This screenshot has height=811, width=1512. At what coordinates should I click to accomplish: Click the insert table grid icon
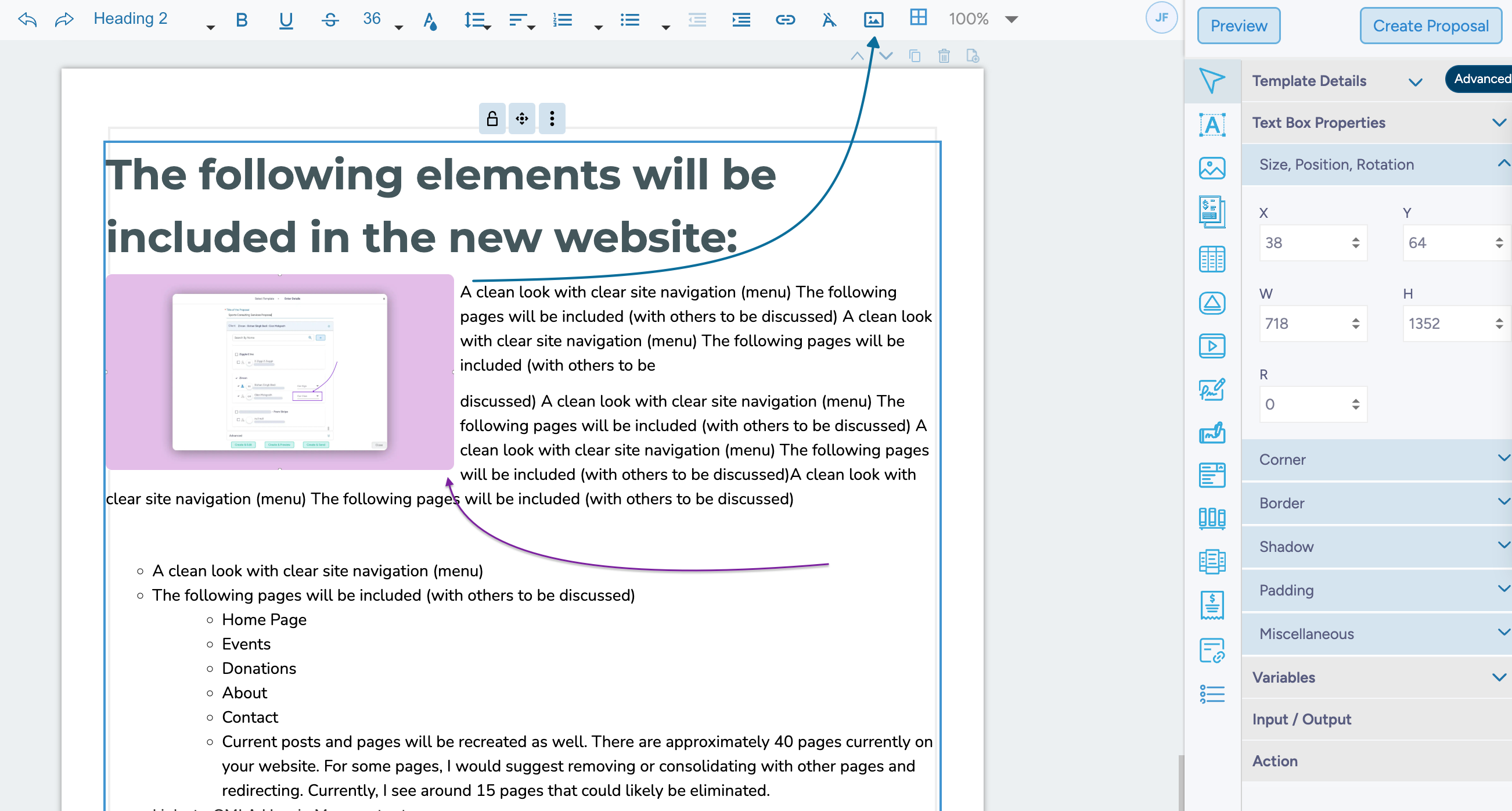(x=917, y=17)
